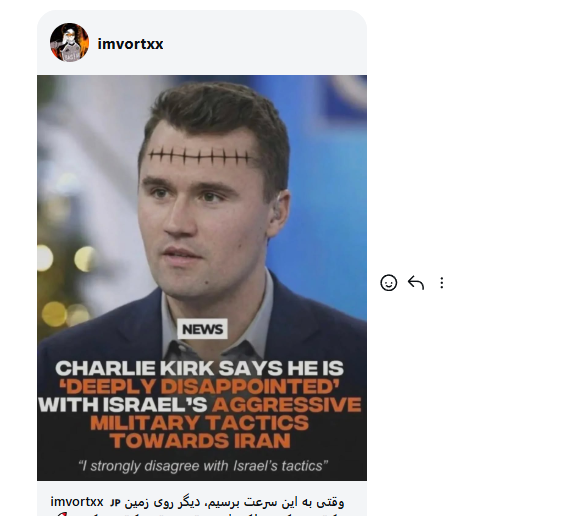
Task: Click the stitched line drawn on the forehead
Action: point(200,156)
